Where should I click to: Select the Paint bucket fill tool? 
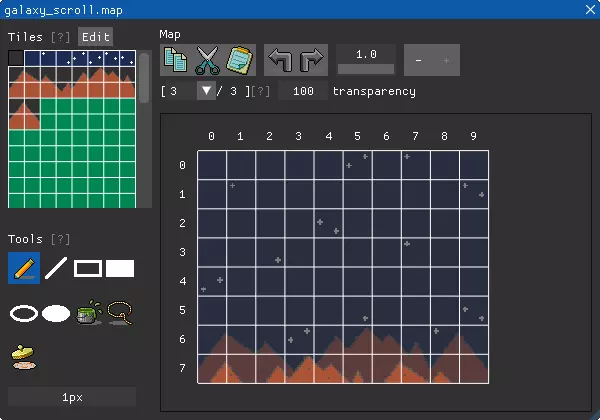click(89, 312)
